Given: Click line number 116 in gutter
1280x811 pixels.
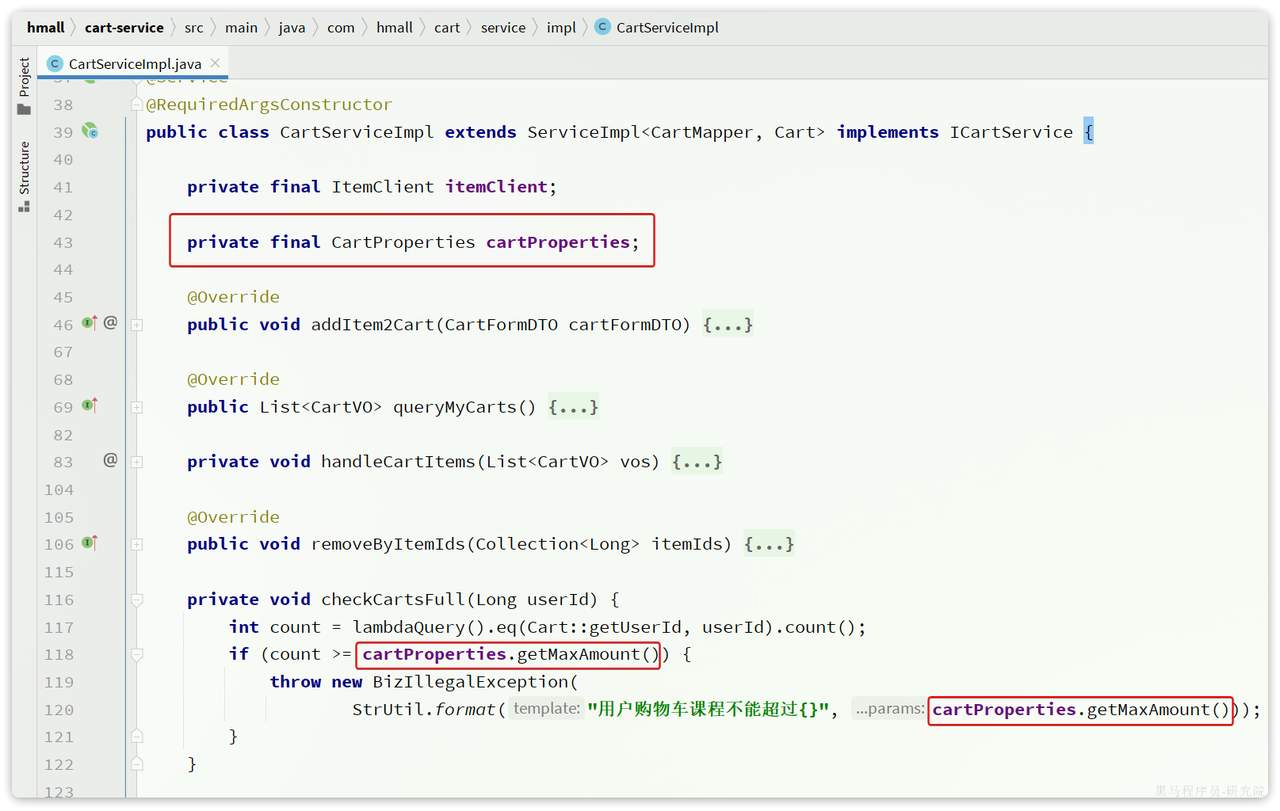Looking at the screenshot, I should pos(58,600).
